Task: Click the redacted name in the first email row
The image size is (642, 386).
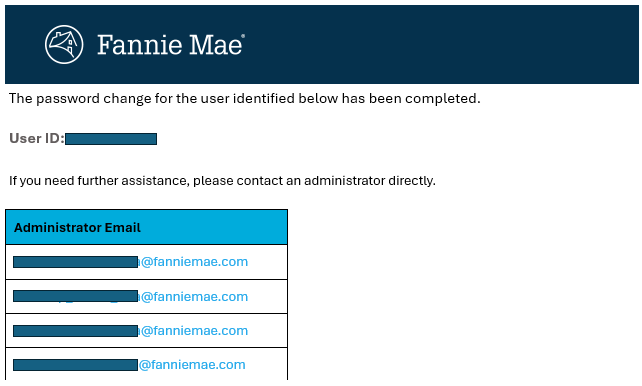Action: point(75,262)
